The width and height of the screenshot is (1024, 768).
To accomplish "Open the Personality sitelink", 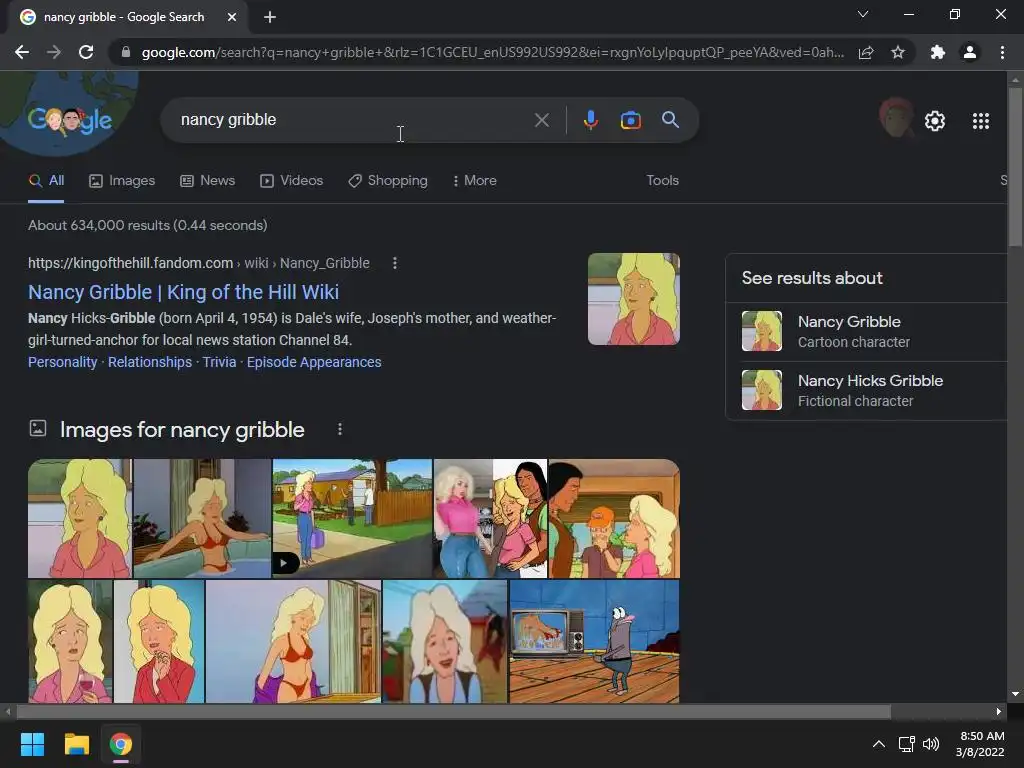I will (x=63, y=362).
